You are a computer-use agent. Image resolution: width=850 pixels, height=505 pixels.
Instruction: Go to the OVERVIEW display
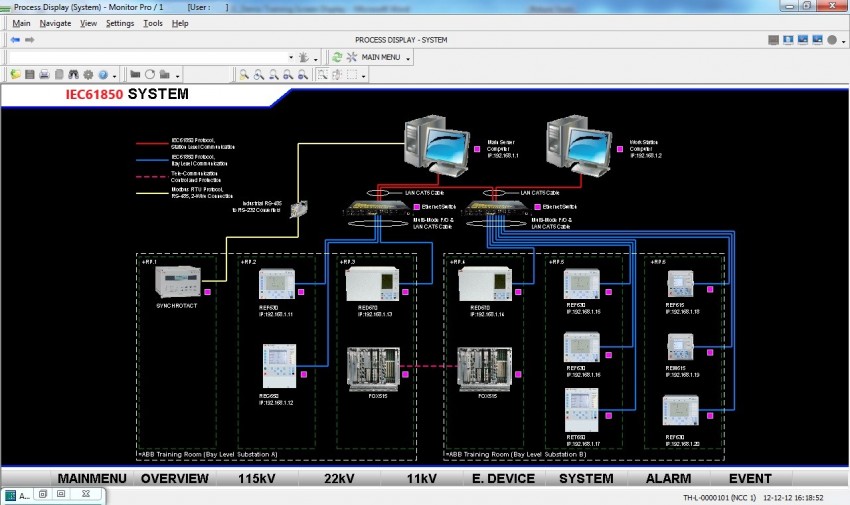click(175, 478)
